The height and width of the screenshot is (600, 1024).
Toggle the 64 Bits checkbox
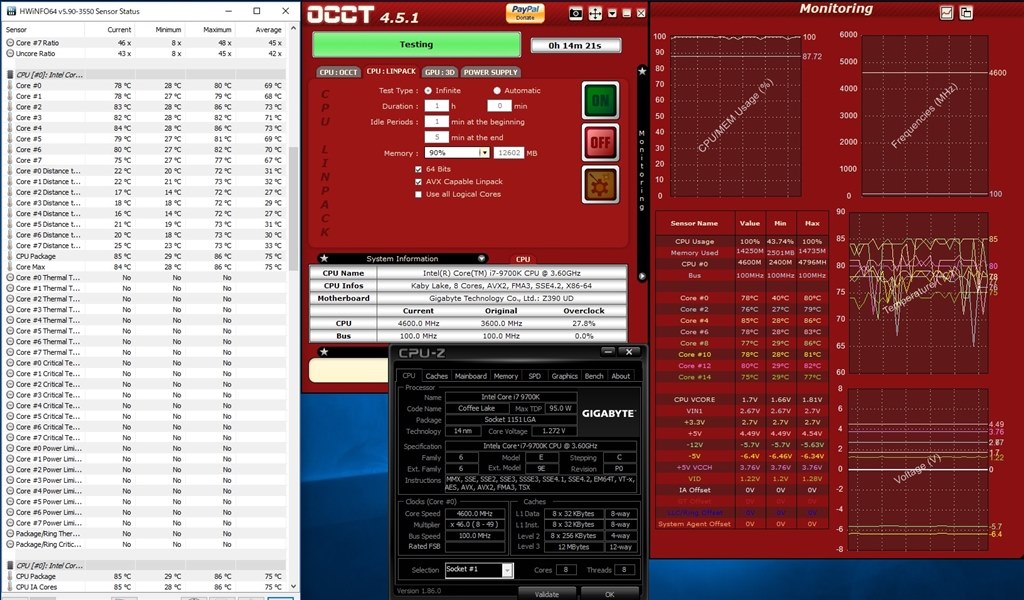pos(418,169)
